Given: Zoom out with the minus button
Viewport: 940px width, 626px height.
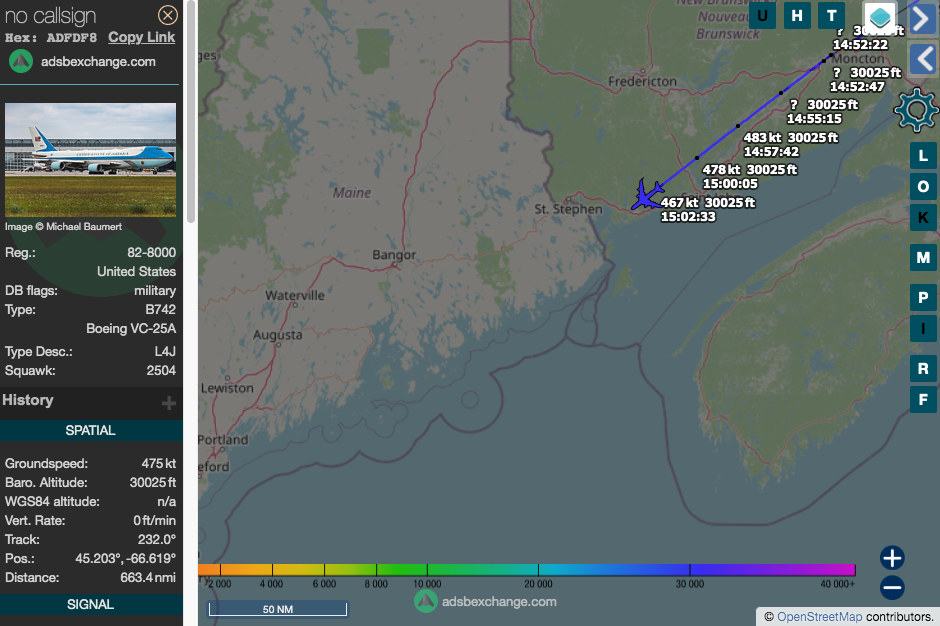Looking at the screenshot, I should point(892,588).
